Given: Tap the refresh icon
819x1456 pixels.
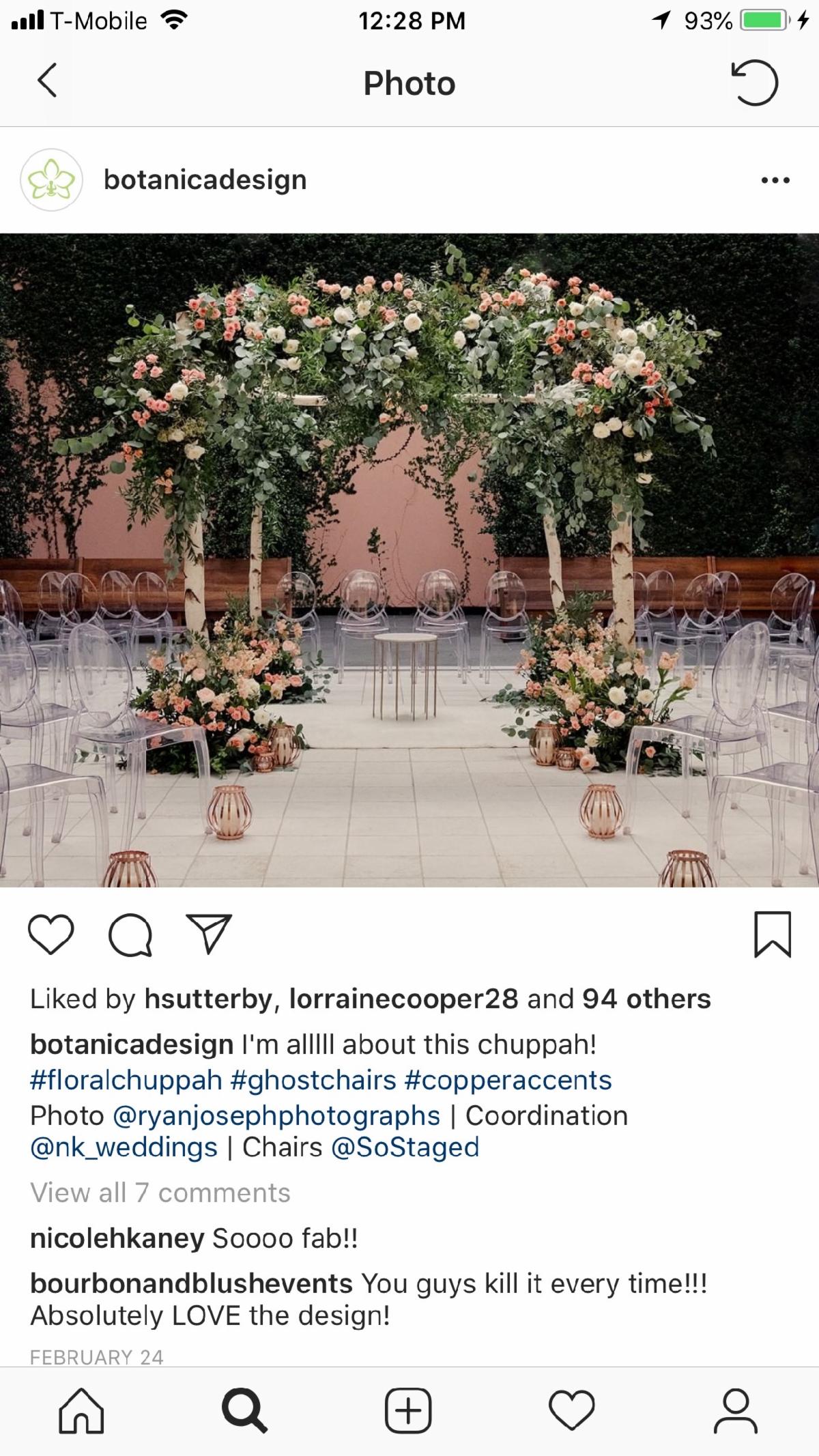Looking at the screenshot, I should click(x=755, y=83).
